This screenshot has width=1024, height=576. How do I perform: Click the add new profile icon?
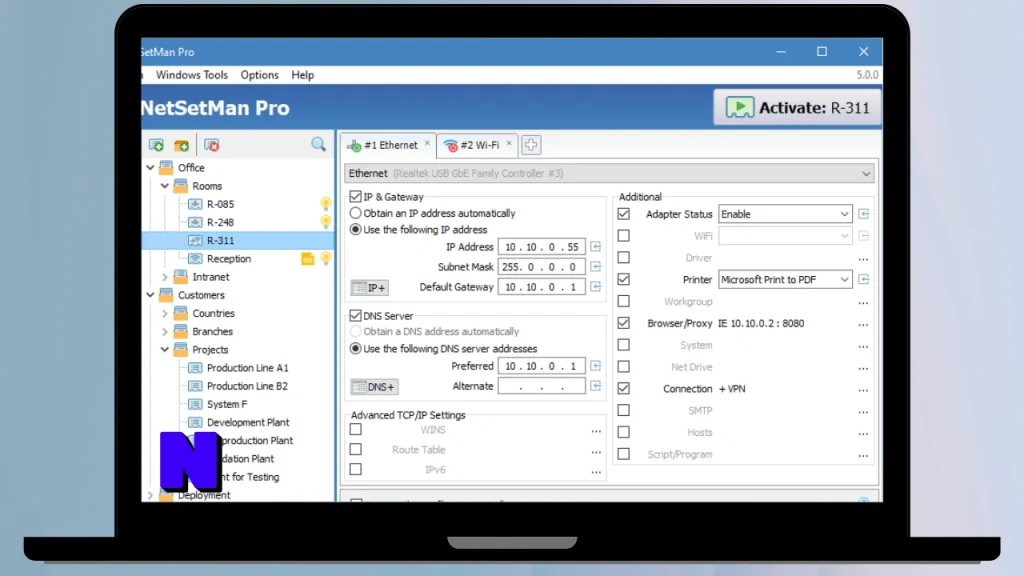[156, 145]
